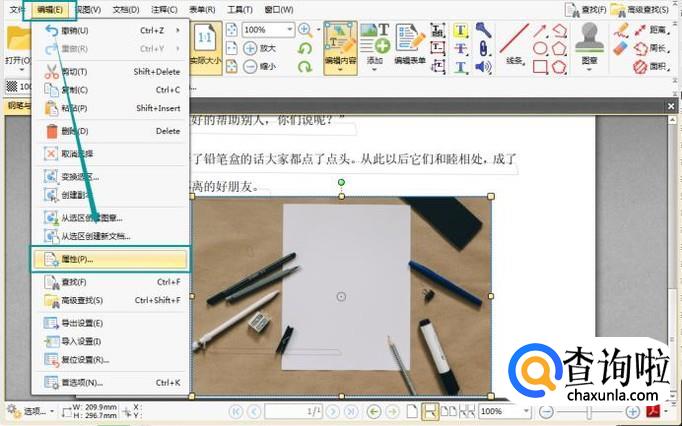Click 查找(F) button at top right
The width and height of the screenshot is (682, 426).
(x=585, y=10)
